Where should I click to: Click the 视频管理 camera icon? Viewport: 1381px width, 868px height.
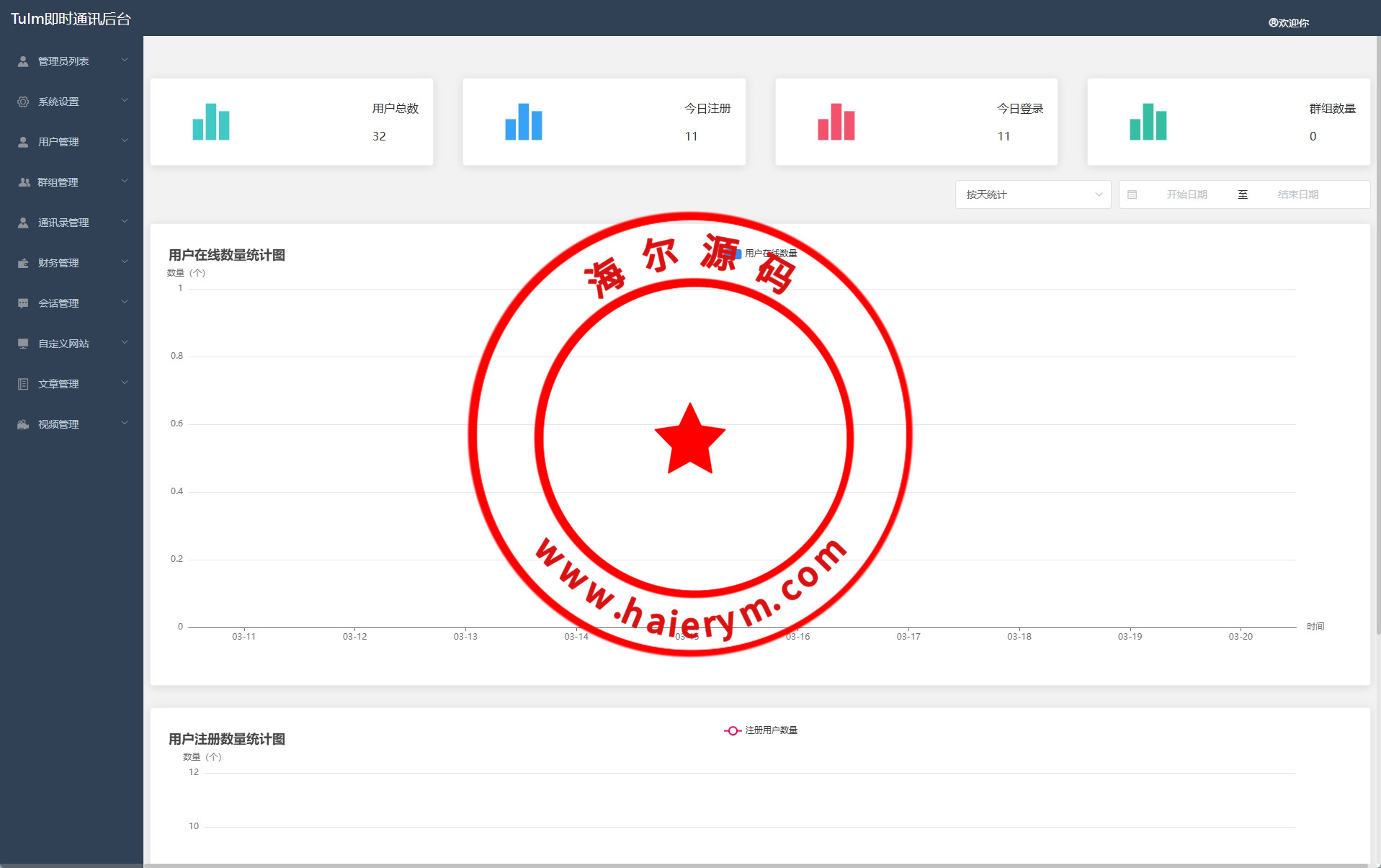pyautogui.click(x=23, y=424)
